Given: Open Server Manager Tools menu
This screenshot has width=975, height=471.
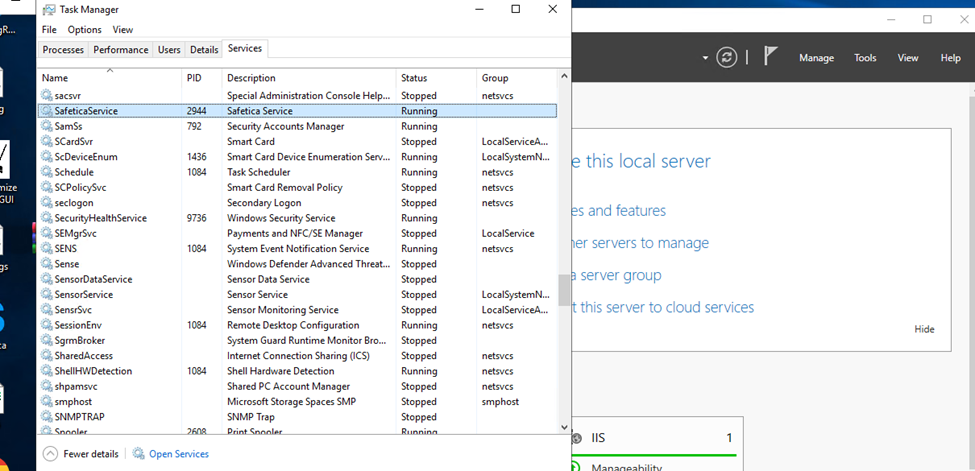Looking at the screenshot, I should click(x=865, y=58).
